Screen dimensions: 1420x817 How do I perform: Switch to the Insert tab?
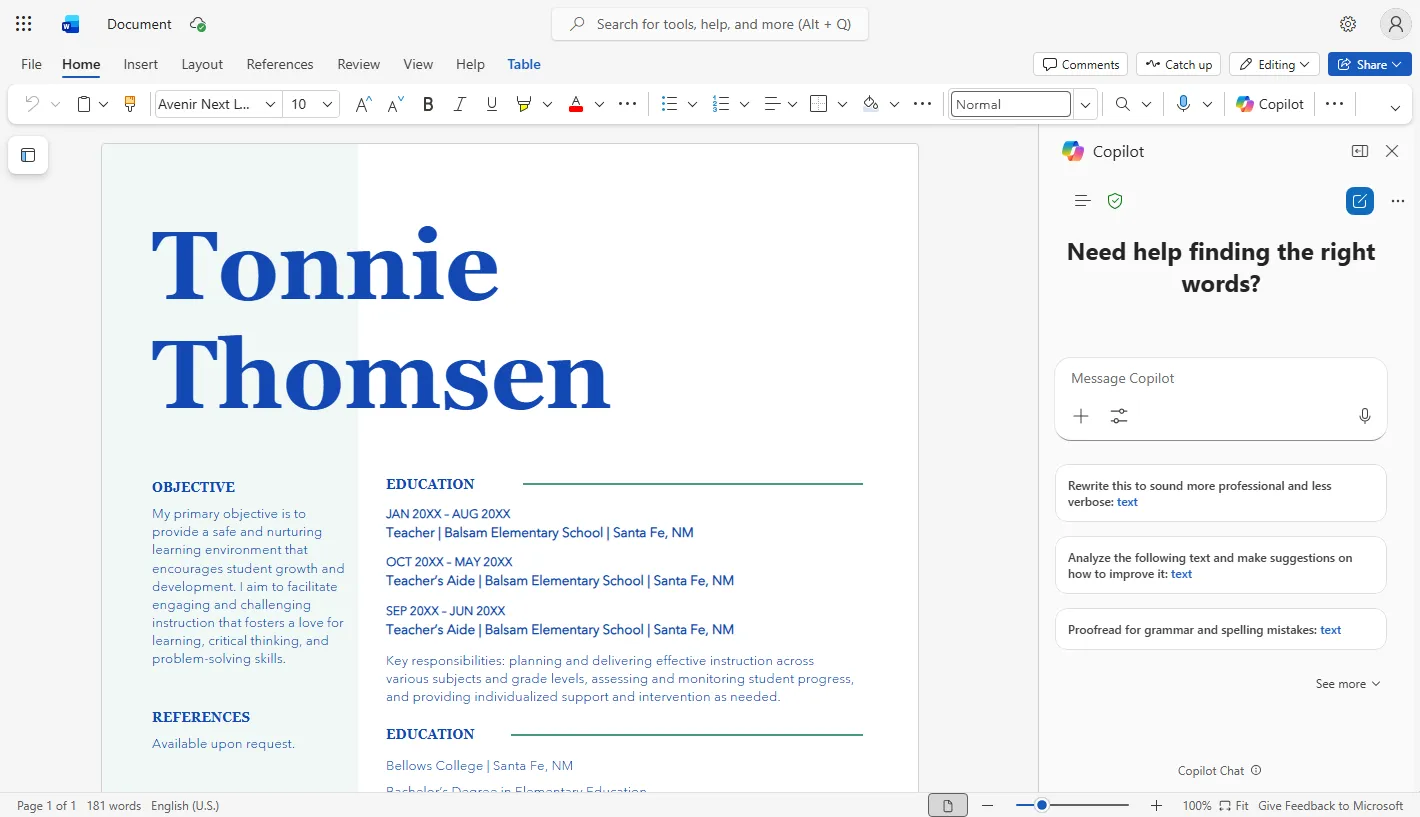coord(140,64)
